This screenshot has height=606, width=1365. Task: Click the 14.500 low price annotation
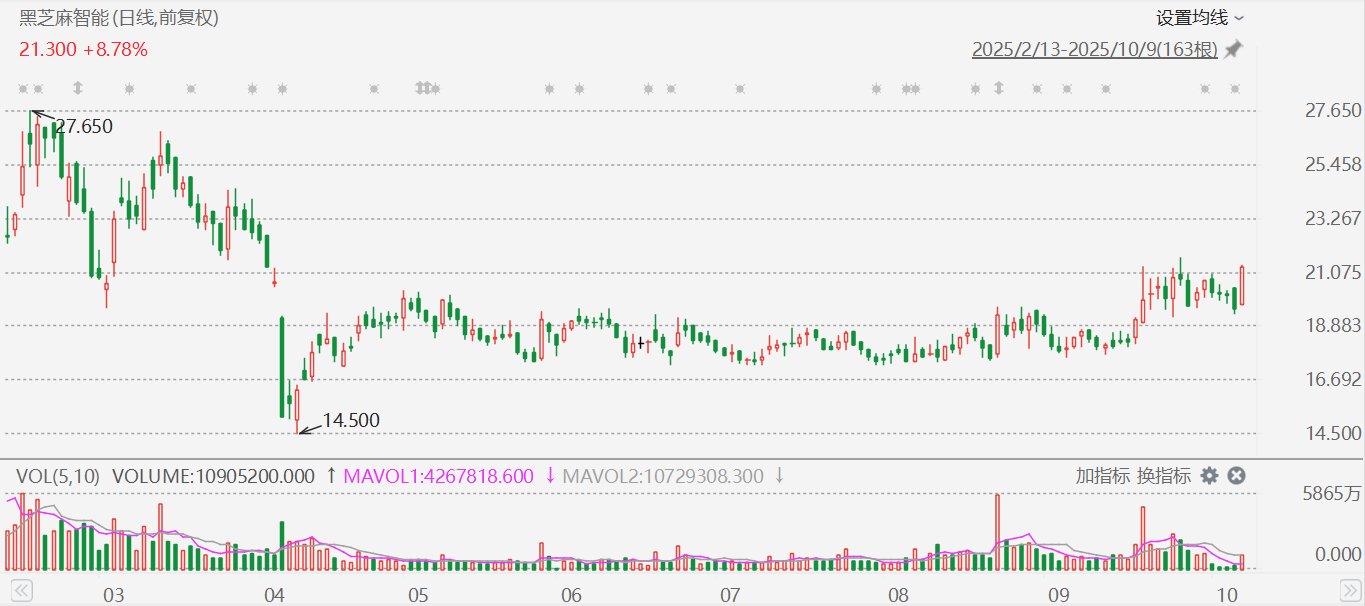[350, 421]
